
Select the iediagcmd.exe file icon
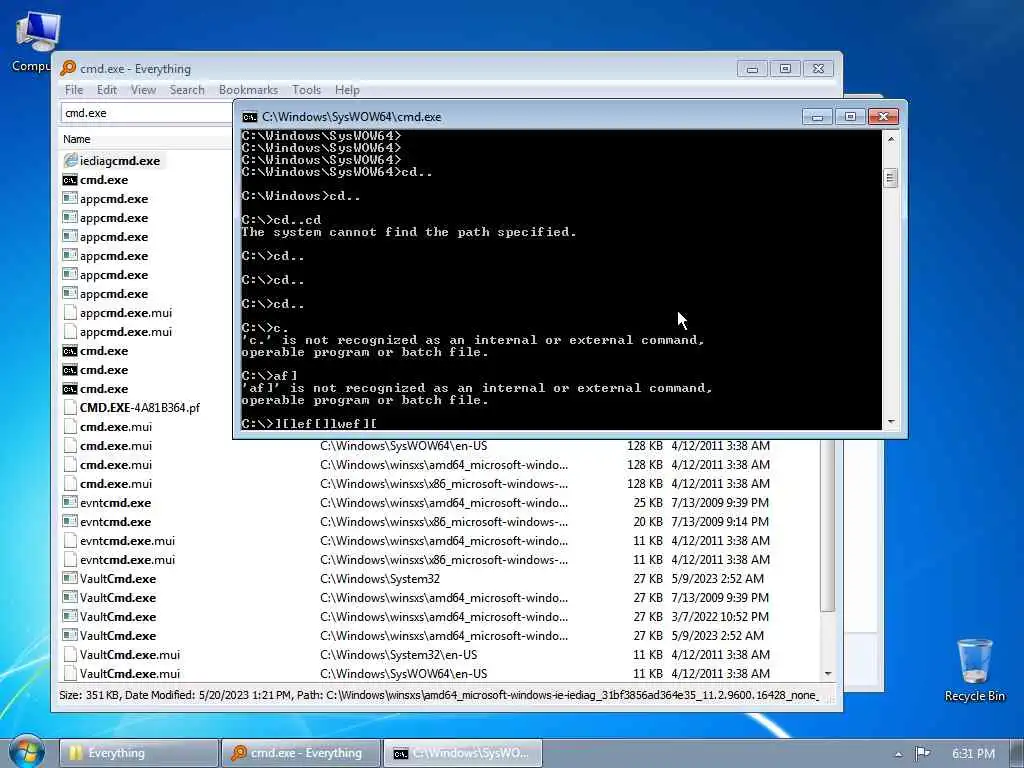(70, 160)
